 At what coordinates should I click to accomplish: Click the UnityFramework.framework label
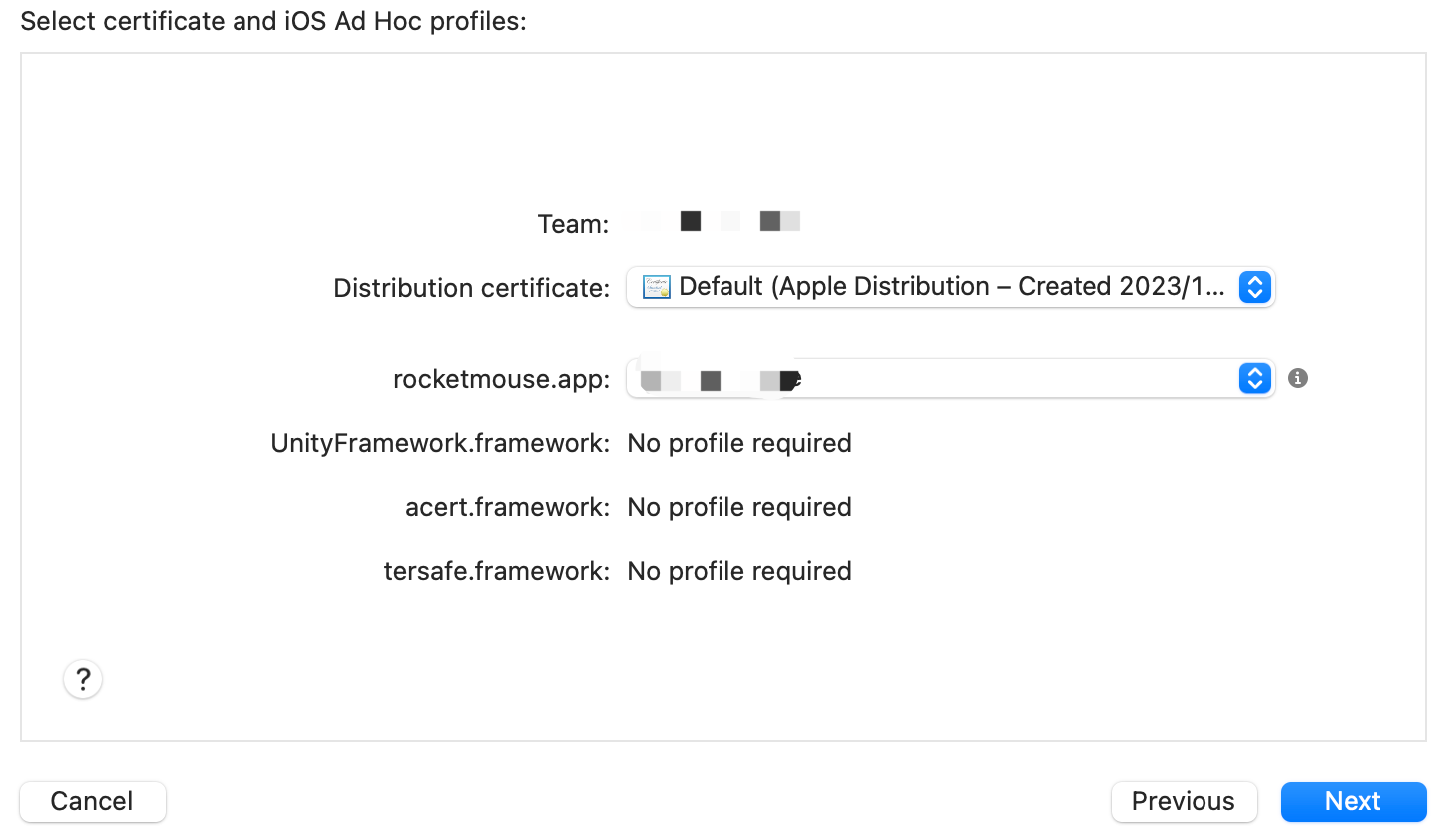pyautogui.click(x=439, y=443)
